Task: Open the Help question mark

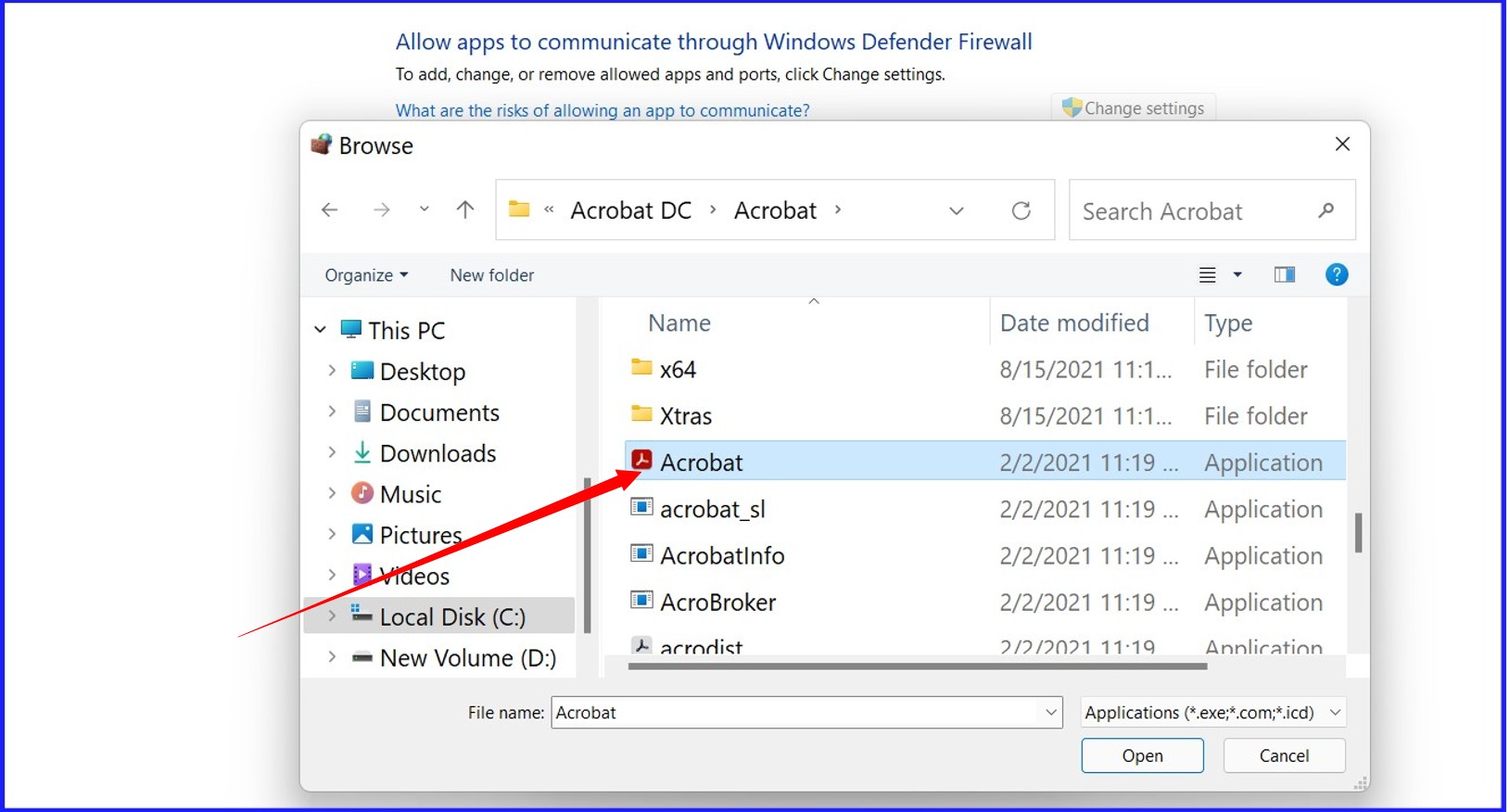Action: click(1337, 274)
